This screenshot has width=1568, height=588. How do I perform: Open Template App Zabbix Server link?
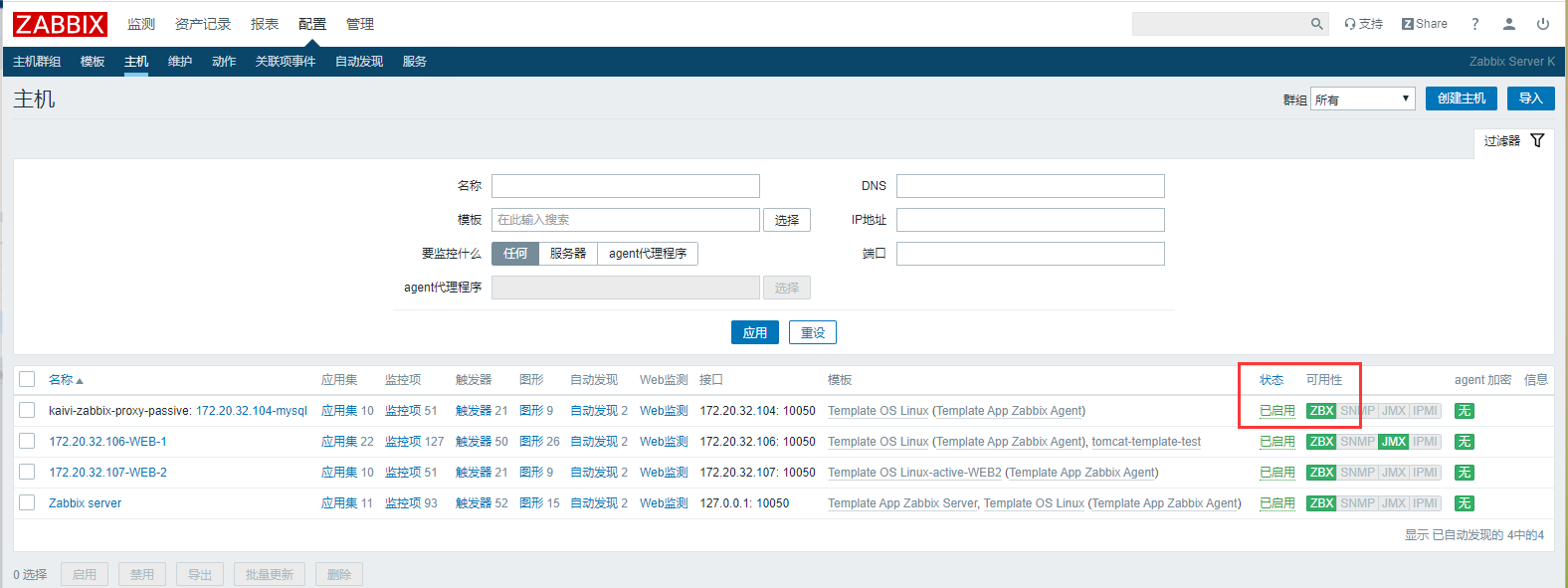pyautogui.click(x=902, y=503)
